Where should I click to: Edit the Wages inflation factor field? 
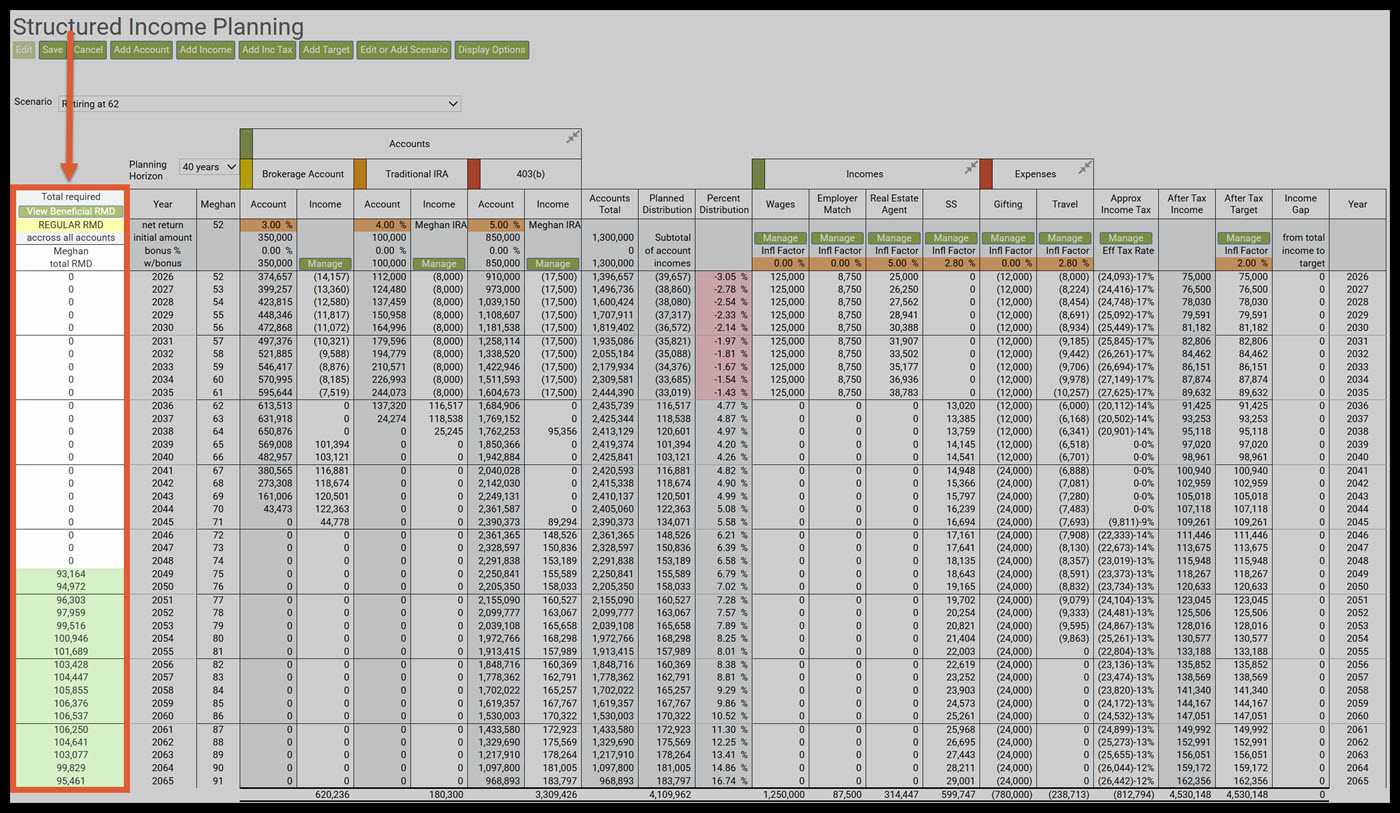point(780,264)
